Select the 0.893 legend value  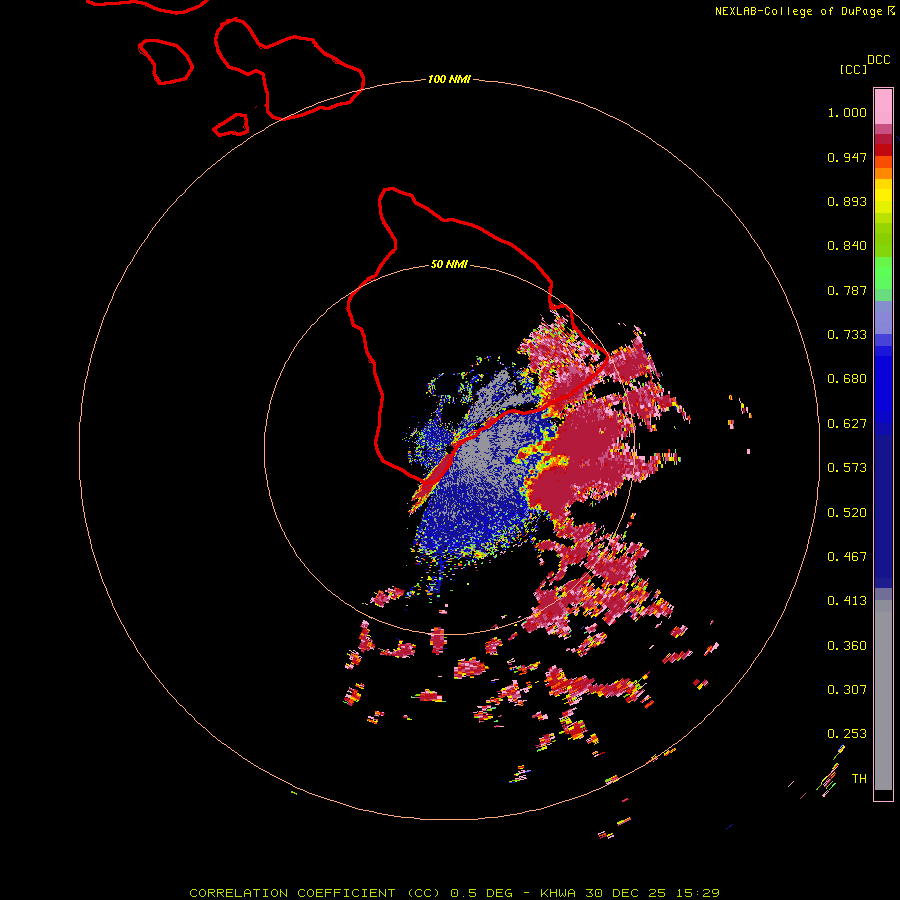(847, 201)
